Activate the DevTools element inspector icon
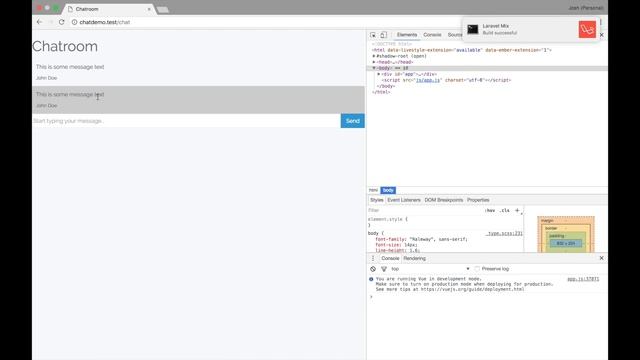This screenshot has height=360, width=640. click(373, 35)
